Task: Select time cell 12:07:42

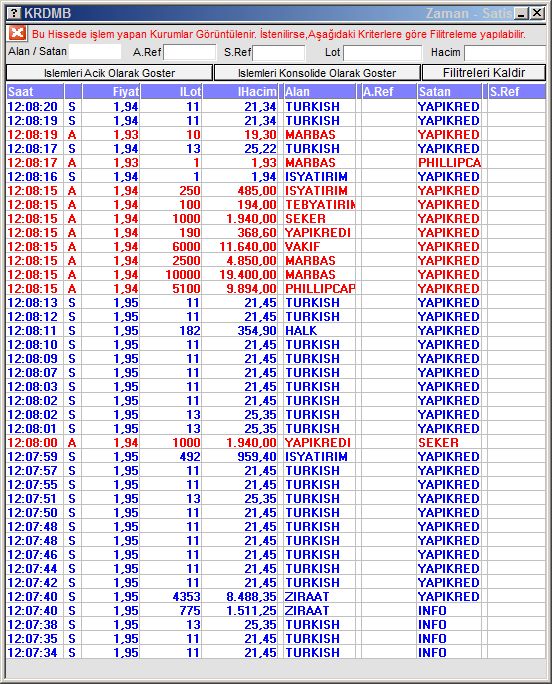Action: click(33, 582)
